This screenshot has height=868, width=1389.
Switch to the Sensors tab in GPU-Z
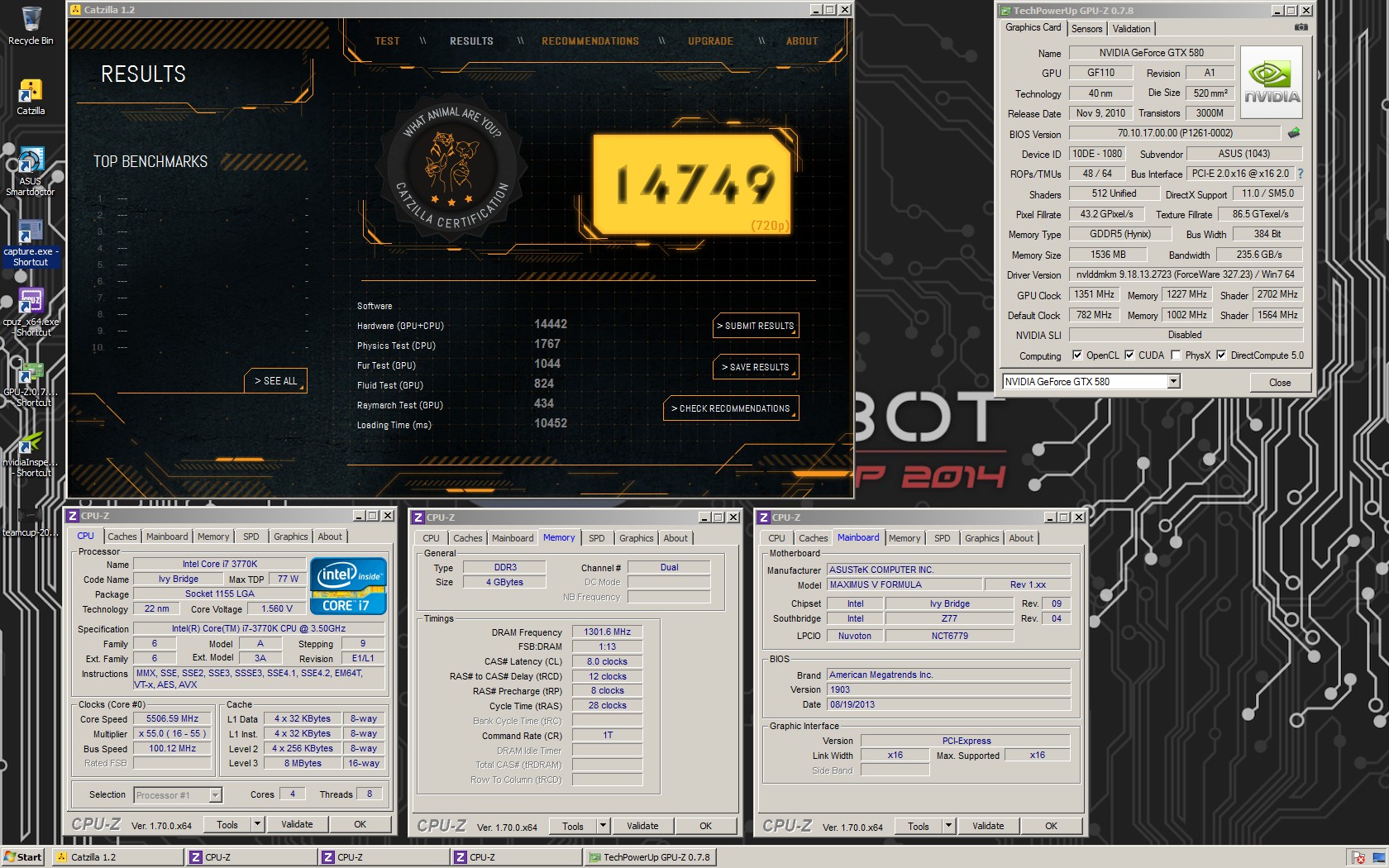tap(1086, 28)
